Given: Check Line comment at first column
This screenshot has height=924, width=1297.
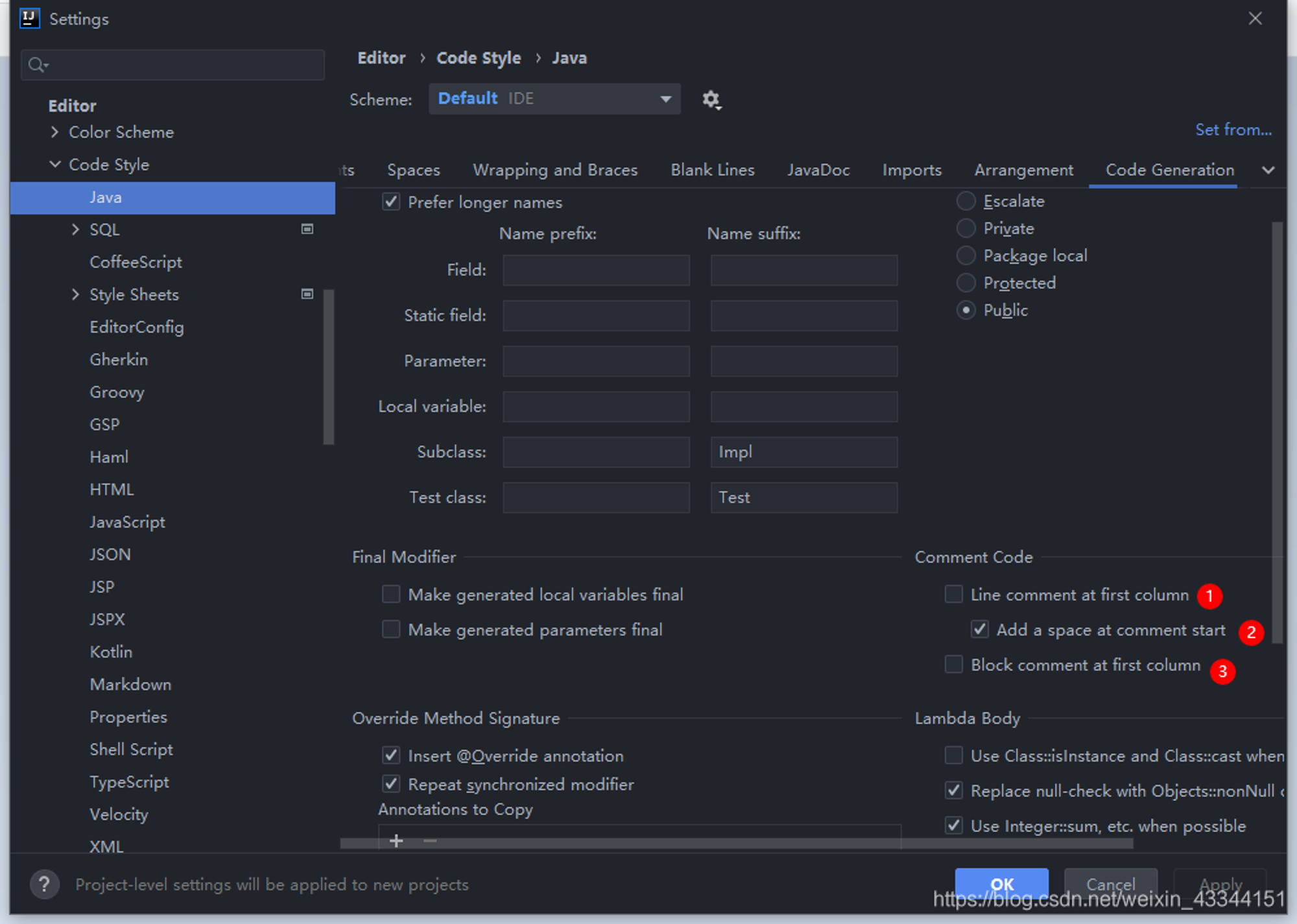Looking at the screenshot, I should click(x=953, y=594).
